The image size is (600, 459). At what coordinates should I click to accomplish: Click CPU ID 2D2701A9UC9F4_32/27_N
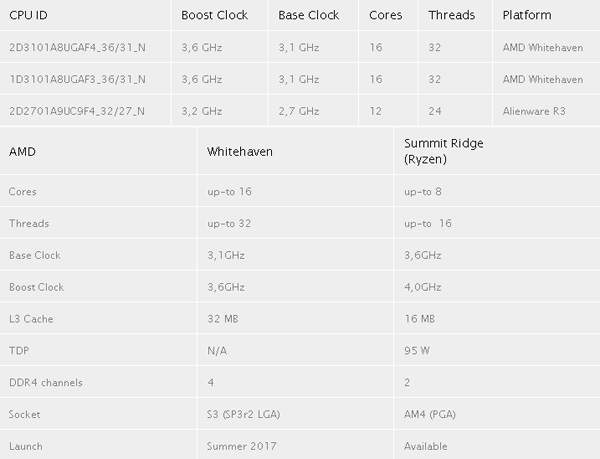pos(78,111)
